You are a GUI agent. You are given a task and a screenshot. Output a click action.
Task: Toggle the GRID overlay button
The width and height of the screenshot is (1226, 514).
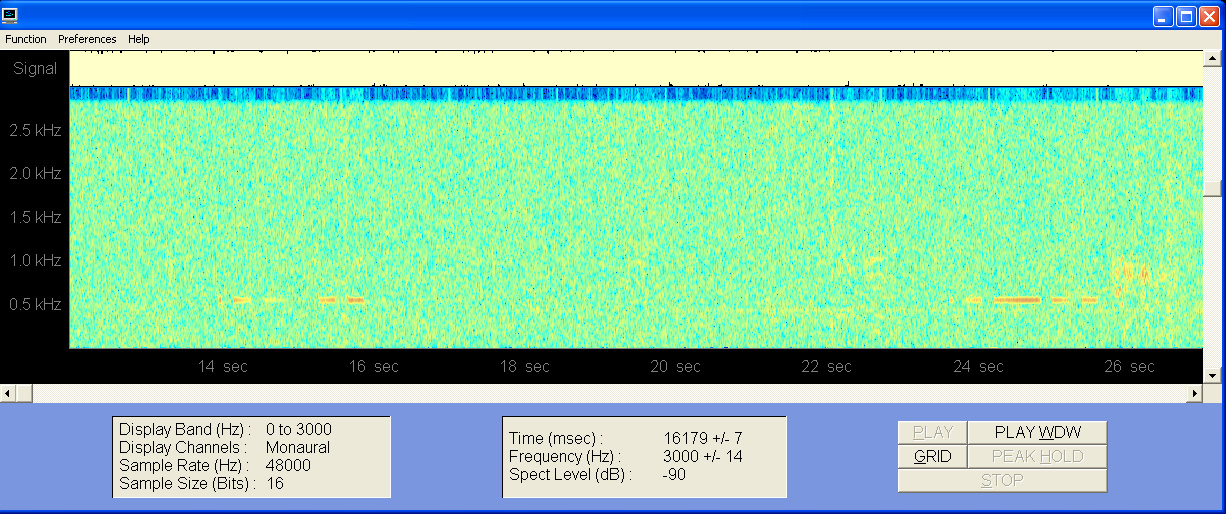click(933, 456)
